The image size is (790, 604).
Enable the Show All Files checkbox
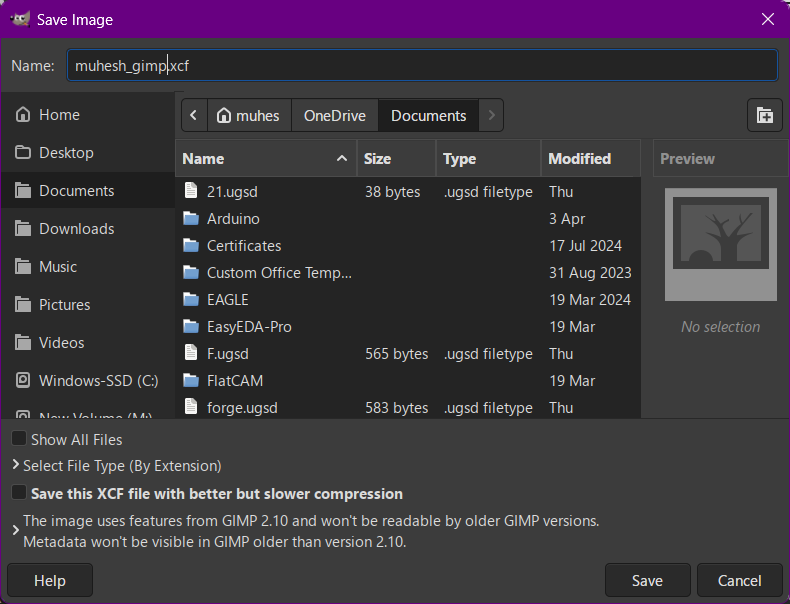19,439
